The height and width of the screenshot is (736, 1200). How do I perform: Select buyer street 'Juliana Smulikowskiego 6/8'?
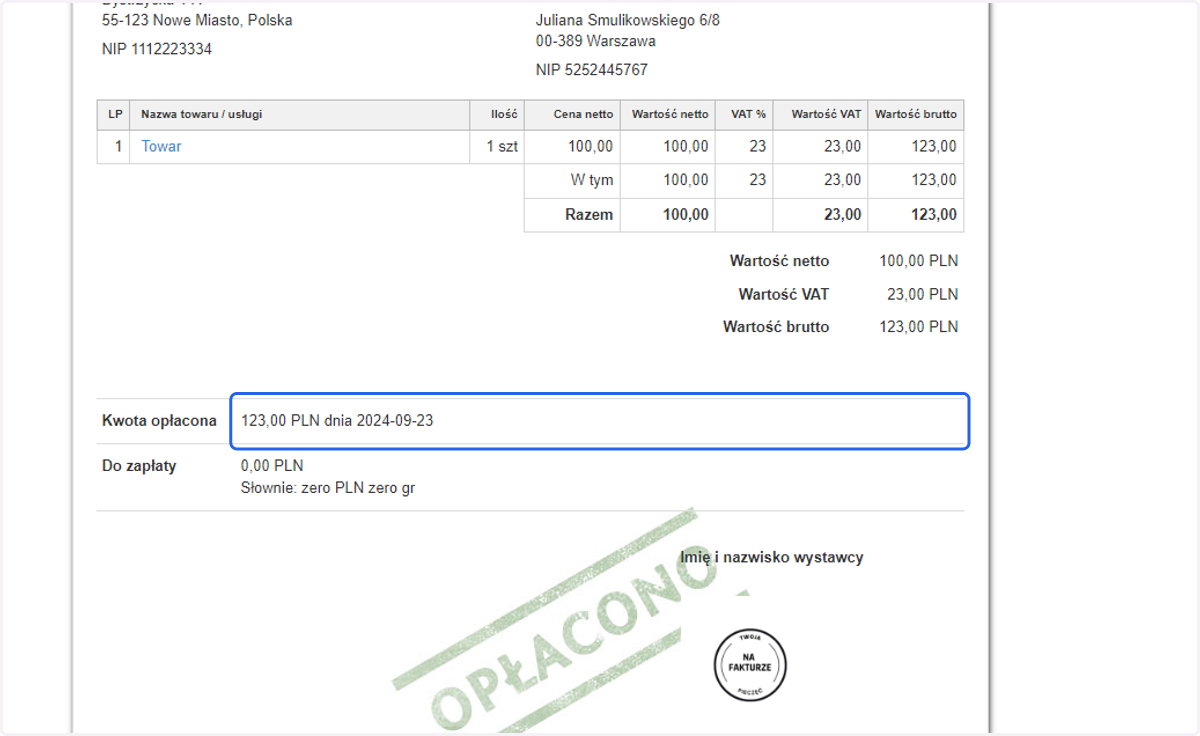pyautogui.click(x=628, y=20)
